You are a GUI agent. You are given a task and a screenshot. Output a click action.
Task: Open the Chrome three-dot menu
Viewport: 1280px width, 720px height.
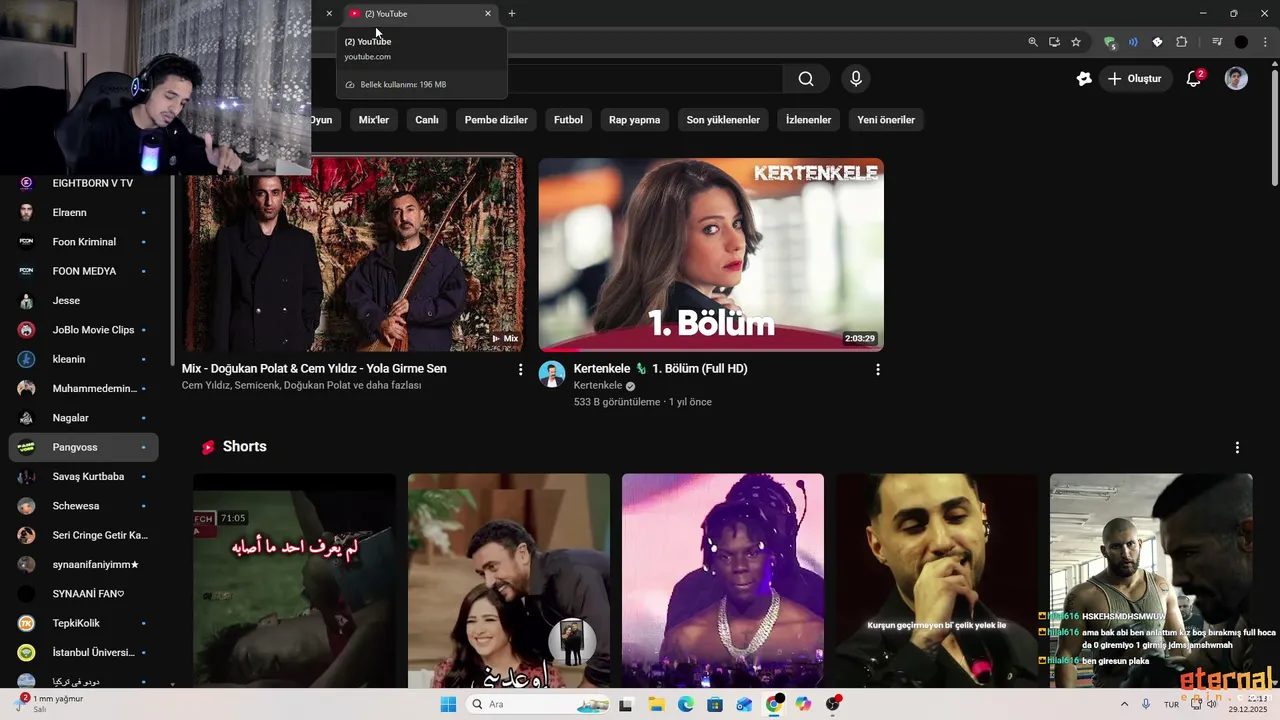pyautogui.click(x=1265, y=42)
